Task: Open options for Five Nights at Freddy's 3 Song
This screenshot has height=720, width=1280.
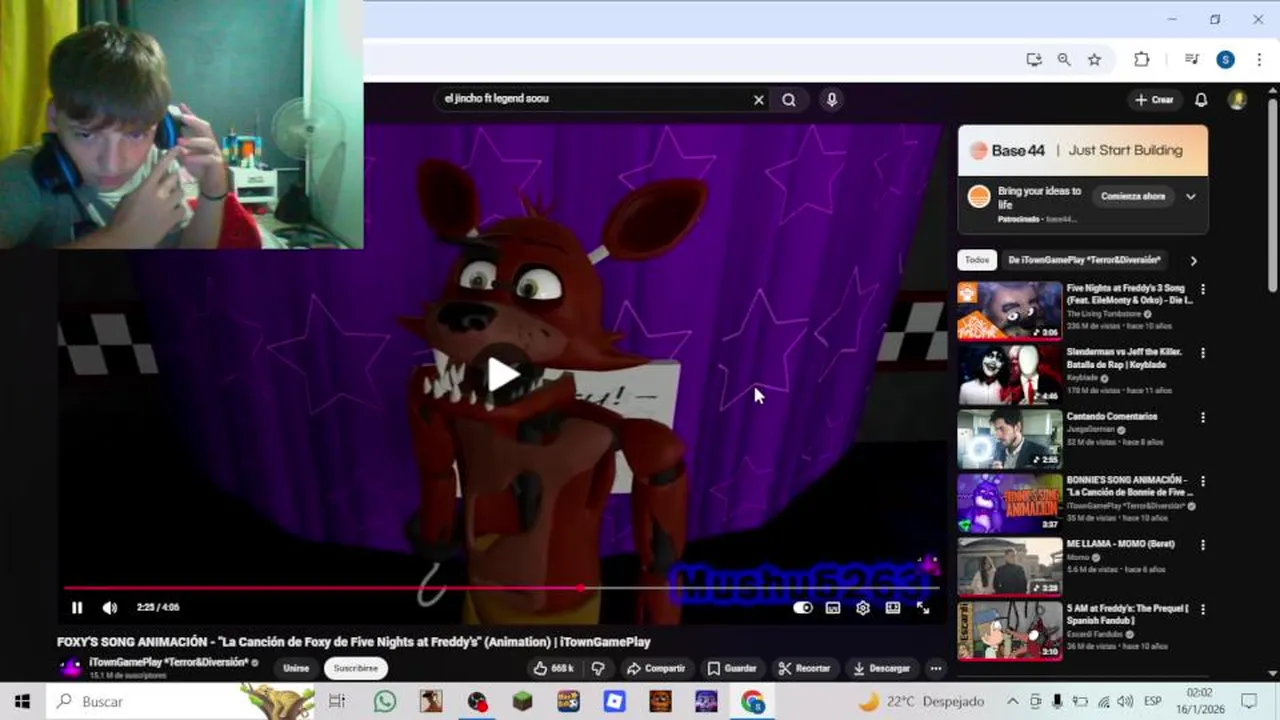Action: 1203,290
